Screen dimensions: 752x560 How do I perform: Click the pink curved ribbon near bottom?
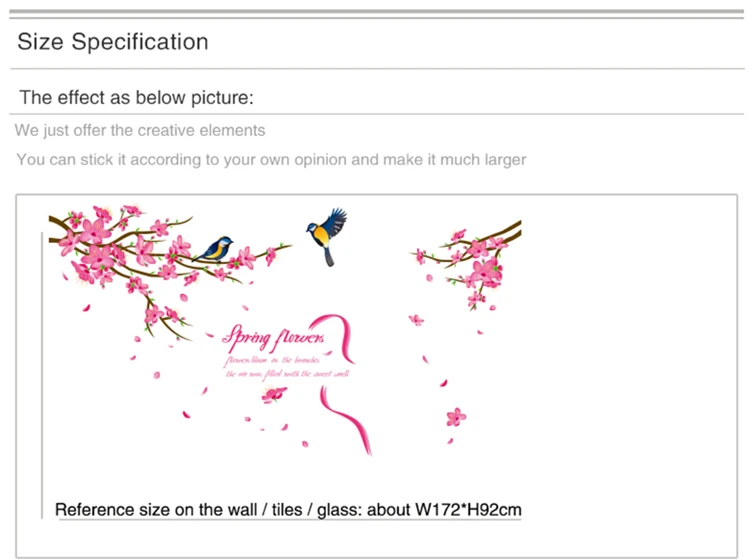(346, 420)
